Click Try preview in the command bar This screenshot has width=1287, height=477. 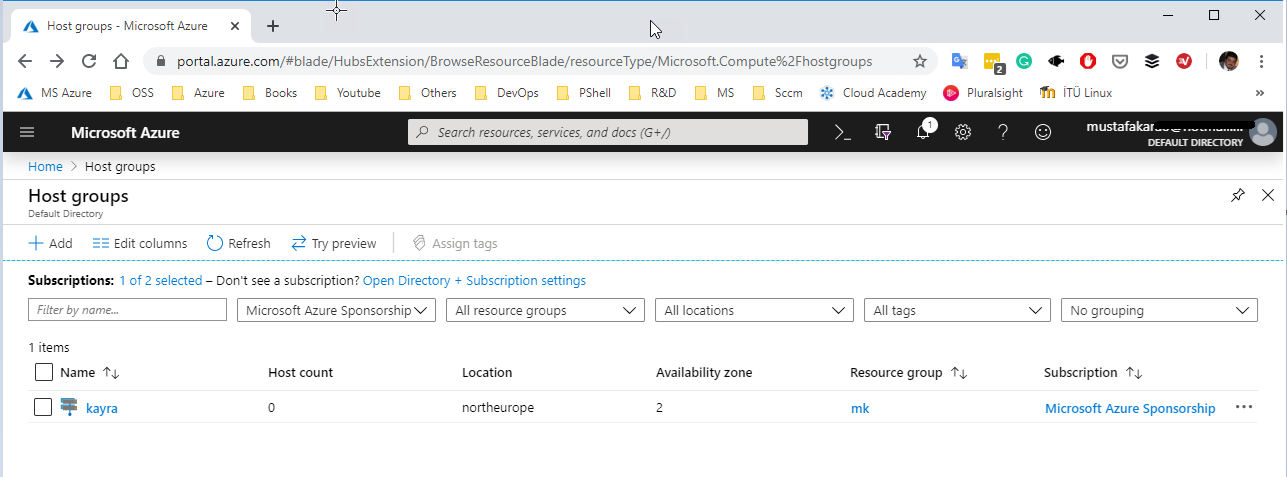tap(333, 243)
